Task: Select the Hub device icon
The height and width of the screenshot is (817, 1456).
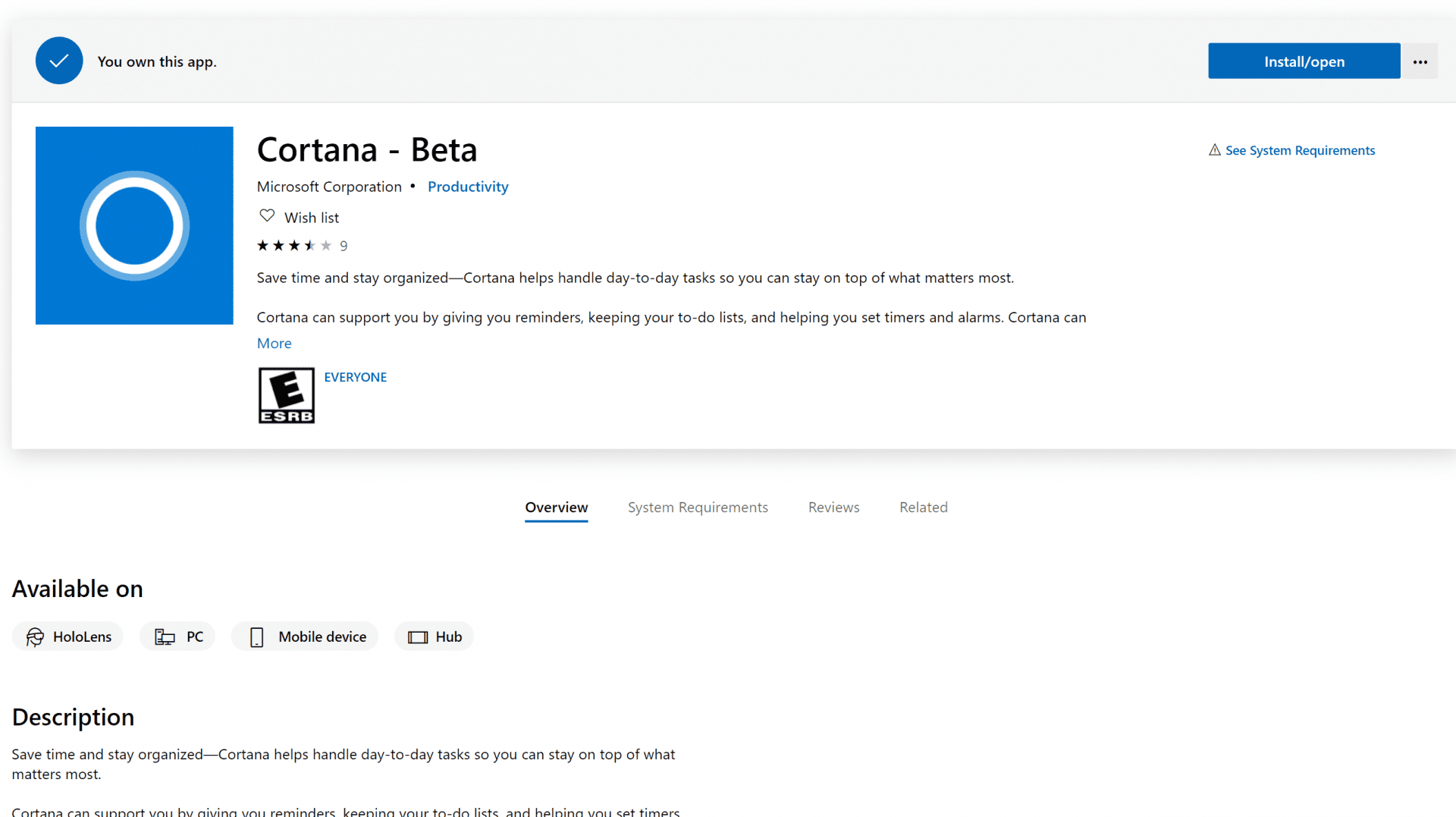Action: tap(416, 636)
